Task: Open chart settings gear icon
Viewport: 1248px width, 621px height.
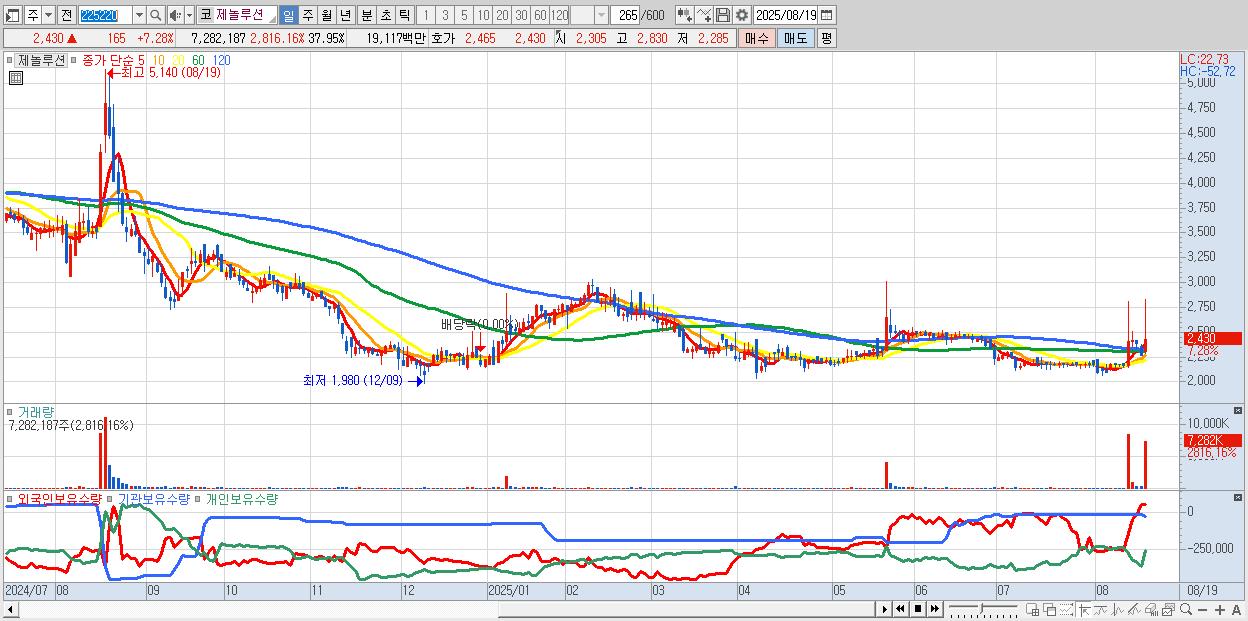Action: pyautogui.click(x=741, y=15)
